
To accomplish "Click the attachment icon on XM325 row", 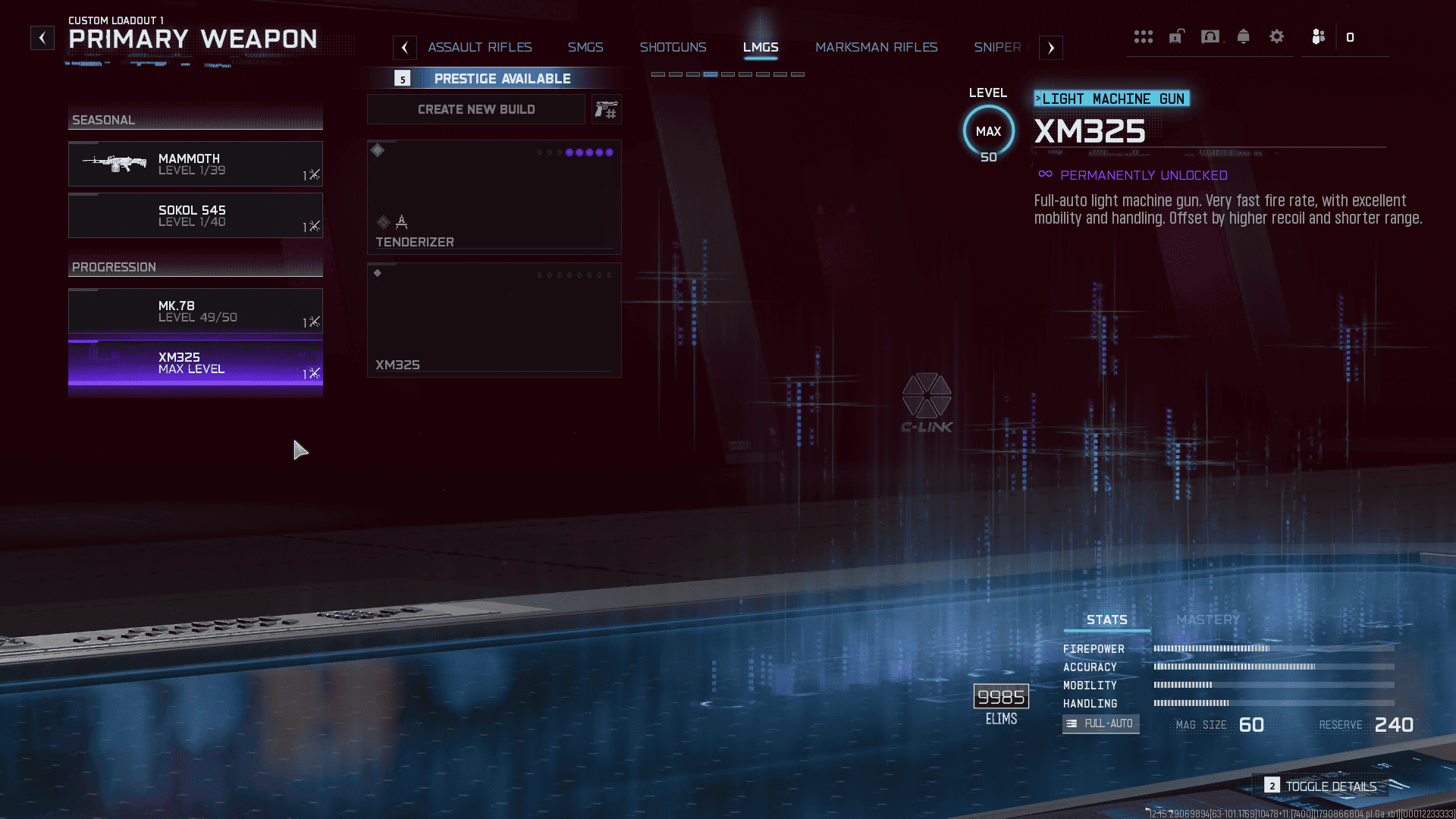I will click(312, 373).
